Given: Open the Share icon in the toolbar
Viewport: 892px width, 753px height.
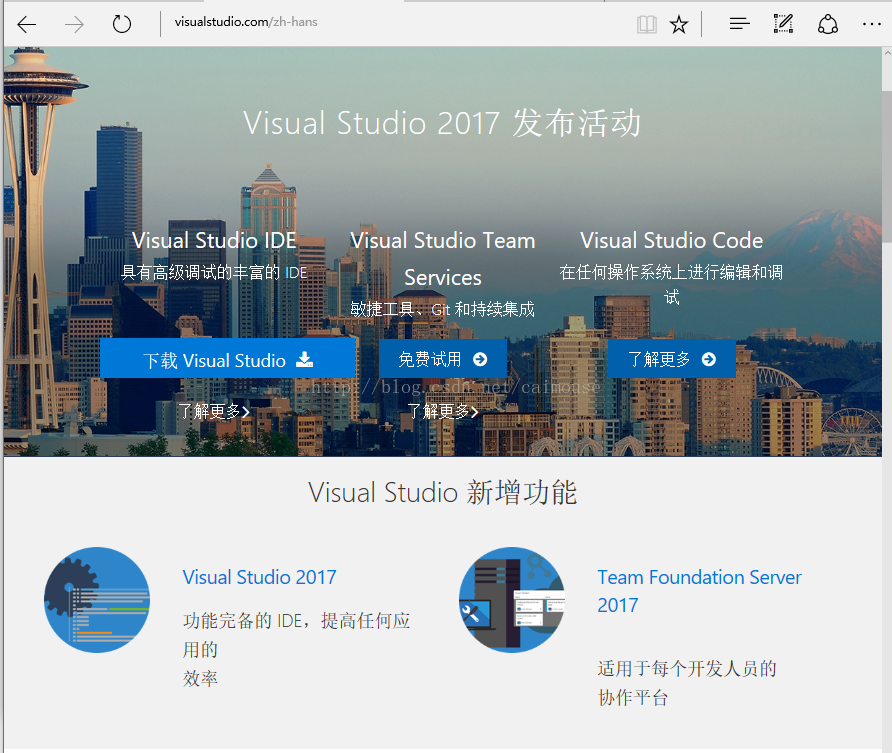Looking at the screenshot, I should click(828, 24).
